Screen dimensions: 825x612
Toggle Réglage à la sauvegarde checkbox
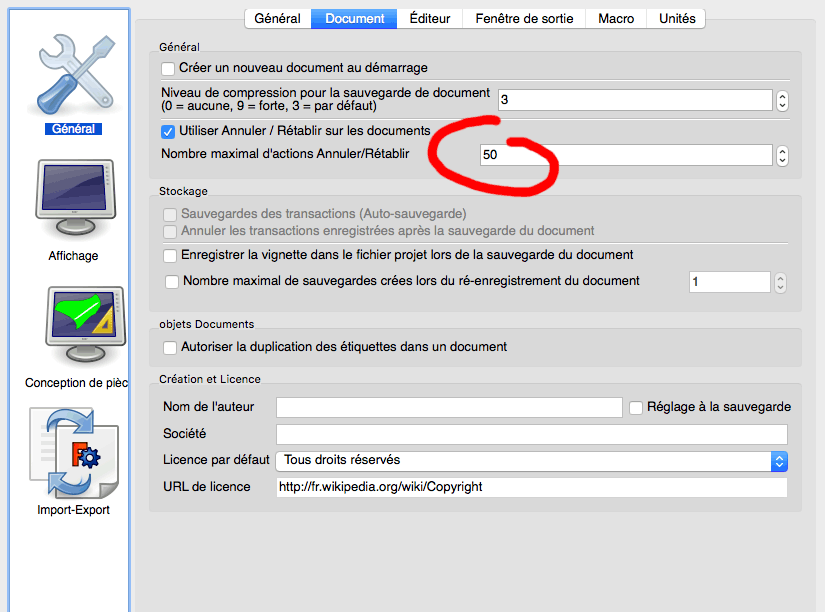(x=636, y=407)
